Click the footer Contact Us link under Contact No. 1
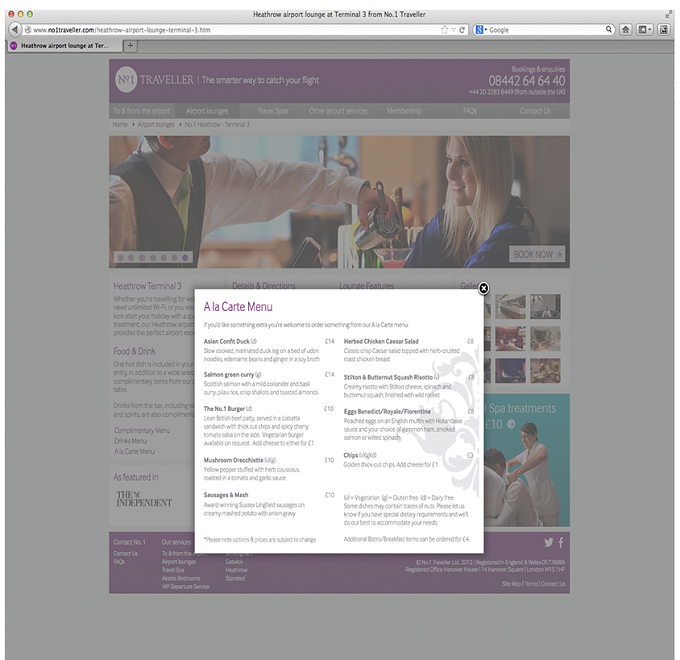 click(125, 553)
